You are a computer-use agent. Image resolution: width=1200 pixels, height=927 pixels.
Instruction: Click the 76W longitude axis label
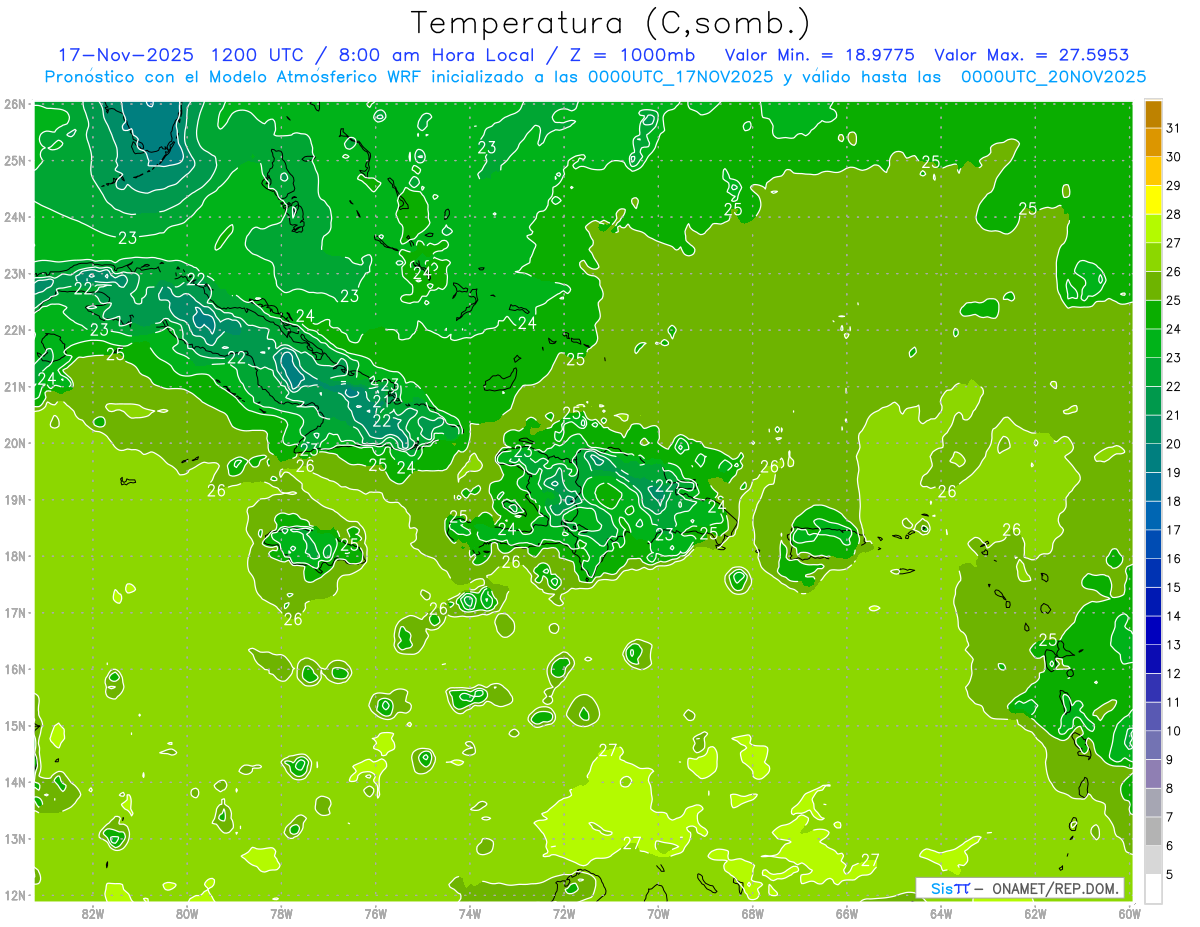[x=375, y=913]
